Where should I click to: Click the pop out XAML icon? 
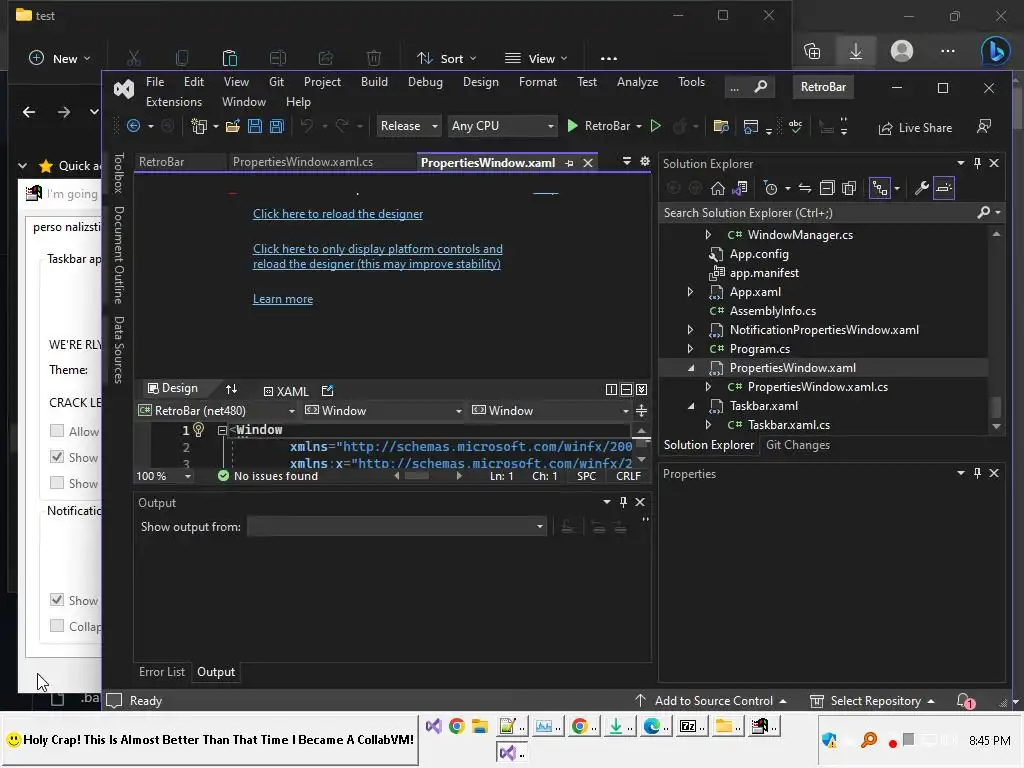click(x=328, y=391)
